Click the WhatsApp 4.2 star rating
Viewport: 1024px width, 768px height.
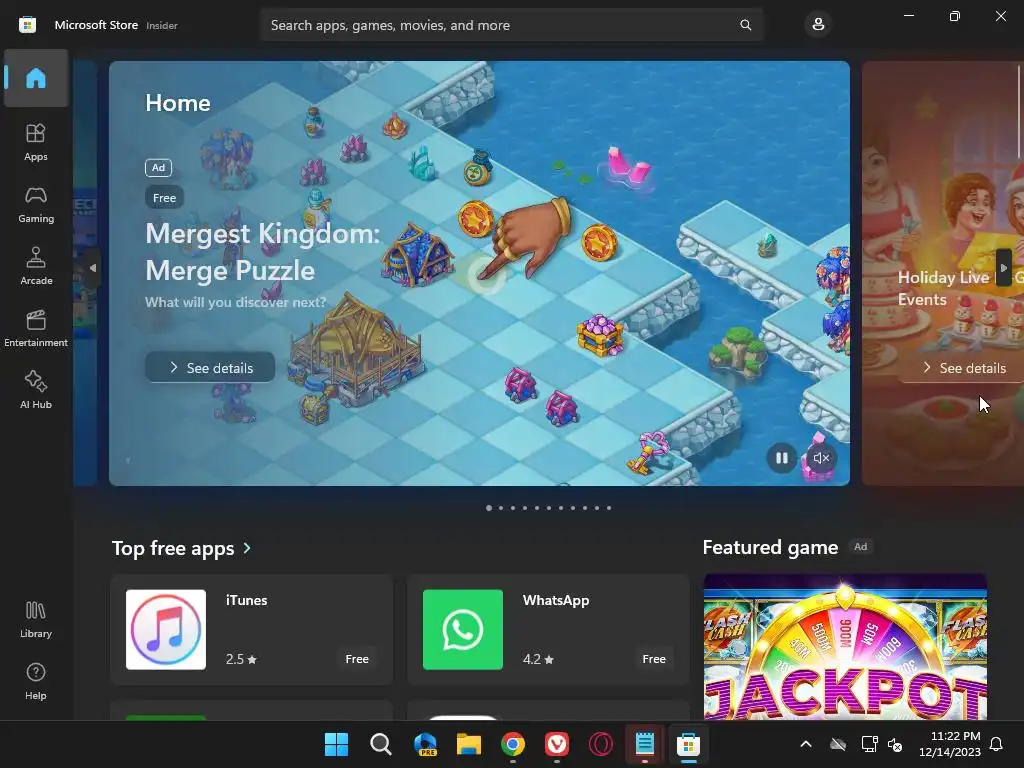(538, 659)
